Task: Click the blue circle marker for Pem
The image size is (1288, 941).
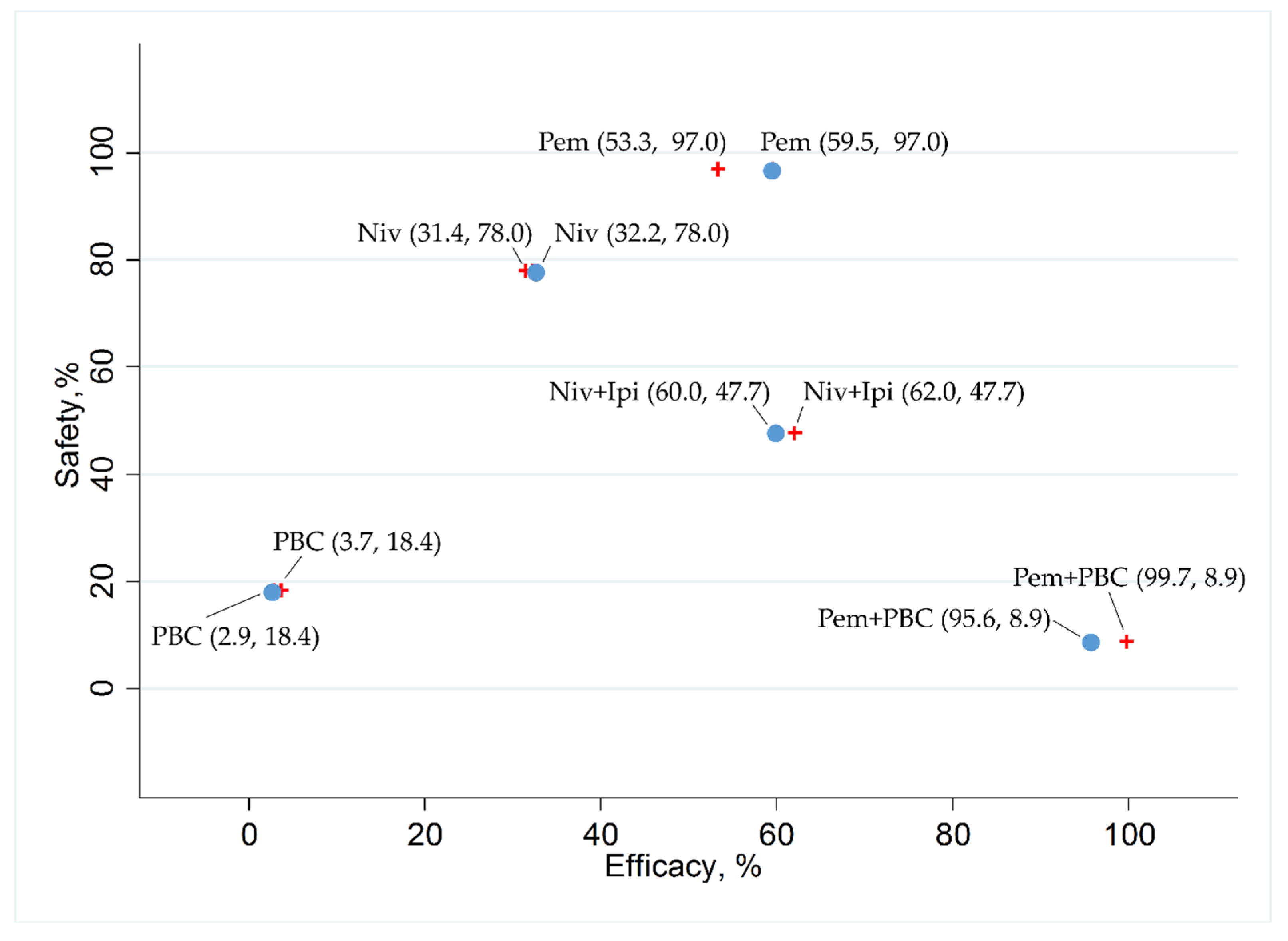Action: [x=772, y=171]
